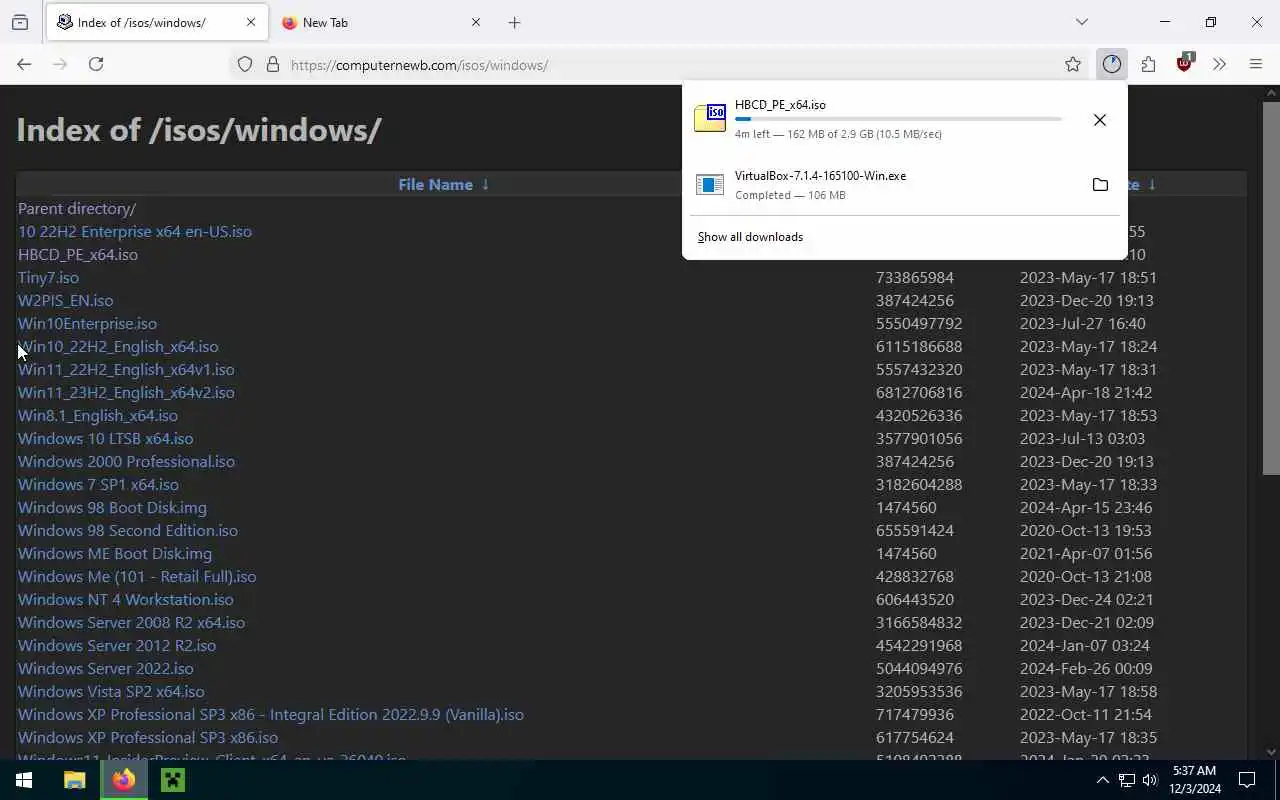Switch to the New Tab tab
The height and width of the screenshot is (800, 1280).
tap(382, 22)
